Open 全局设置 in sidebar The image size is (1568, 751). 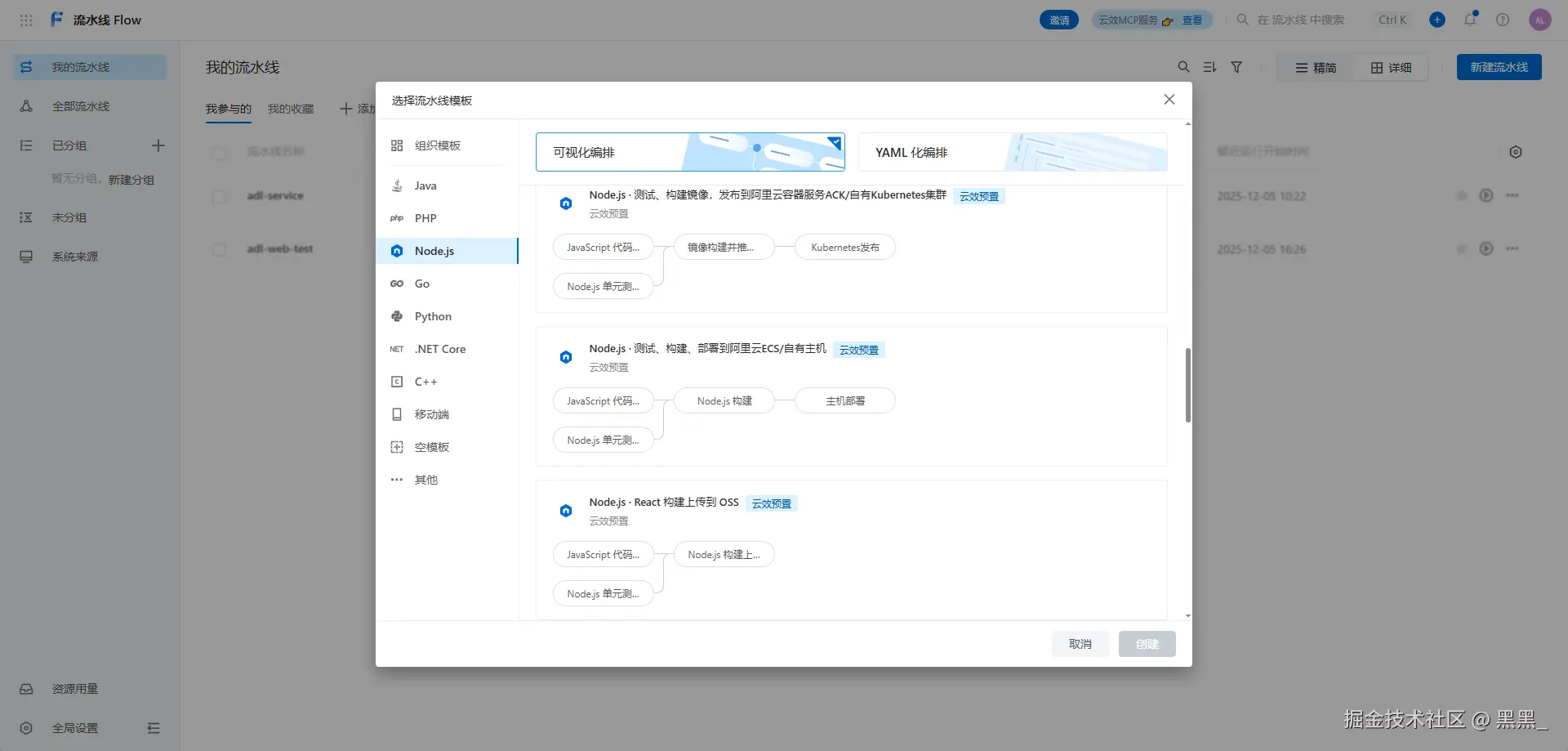pyautogui.click(x=75, y=728)
